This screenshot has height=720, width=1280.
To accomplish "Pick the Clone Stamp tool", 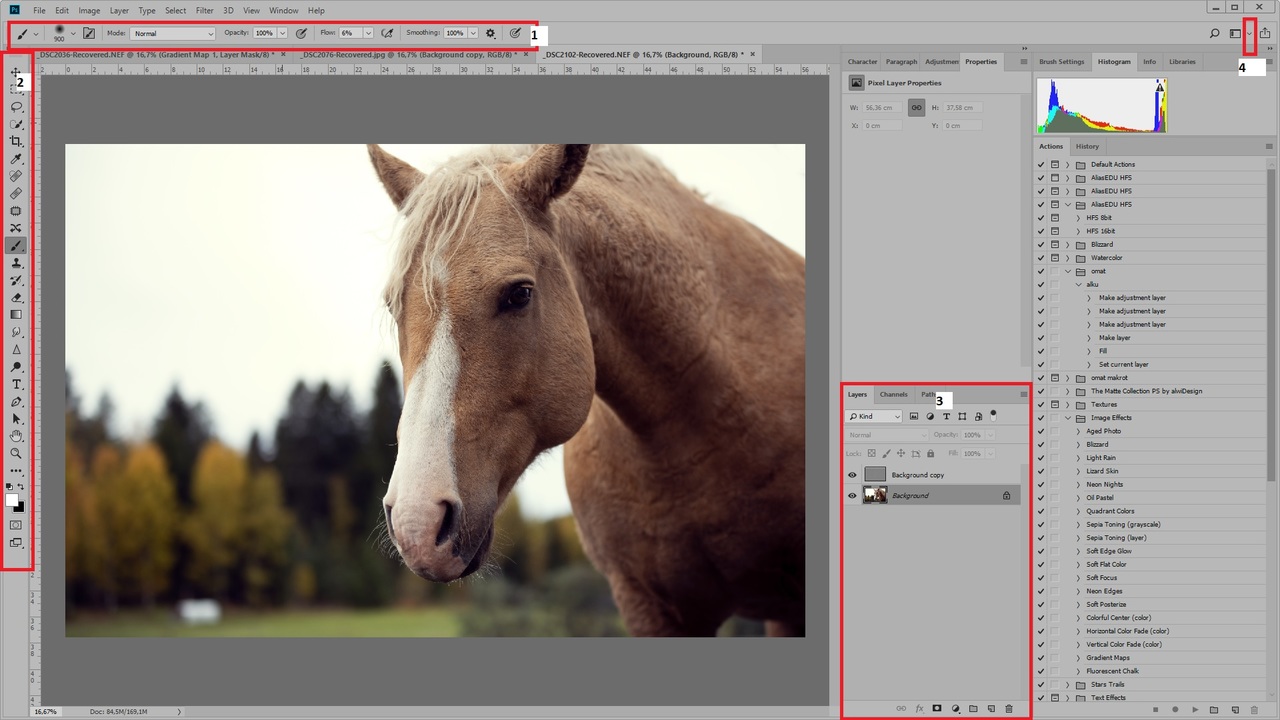I will pos(16,263).
